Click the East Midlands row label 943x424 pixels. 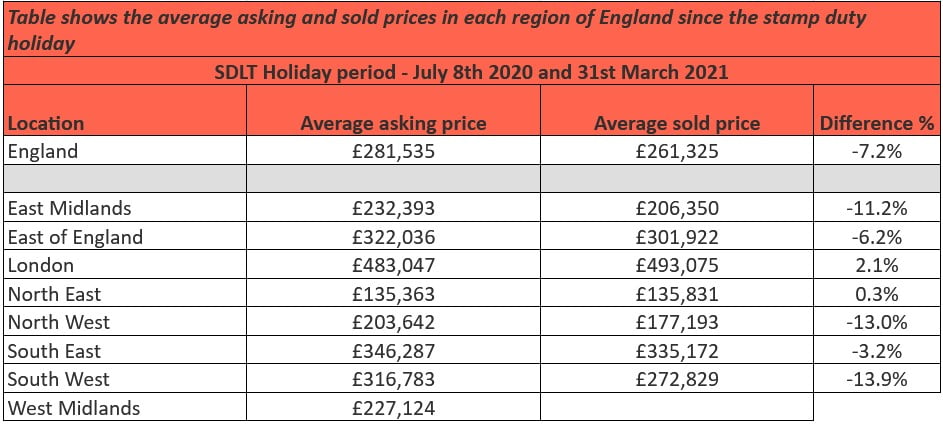point(69,208)
